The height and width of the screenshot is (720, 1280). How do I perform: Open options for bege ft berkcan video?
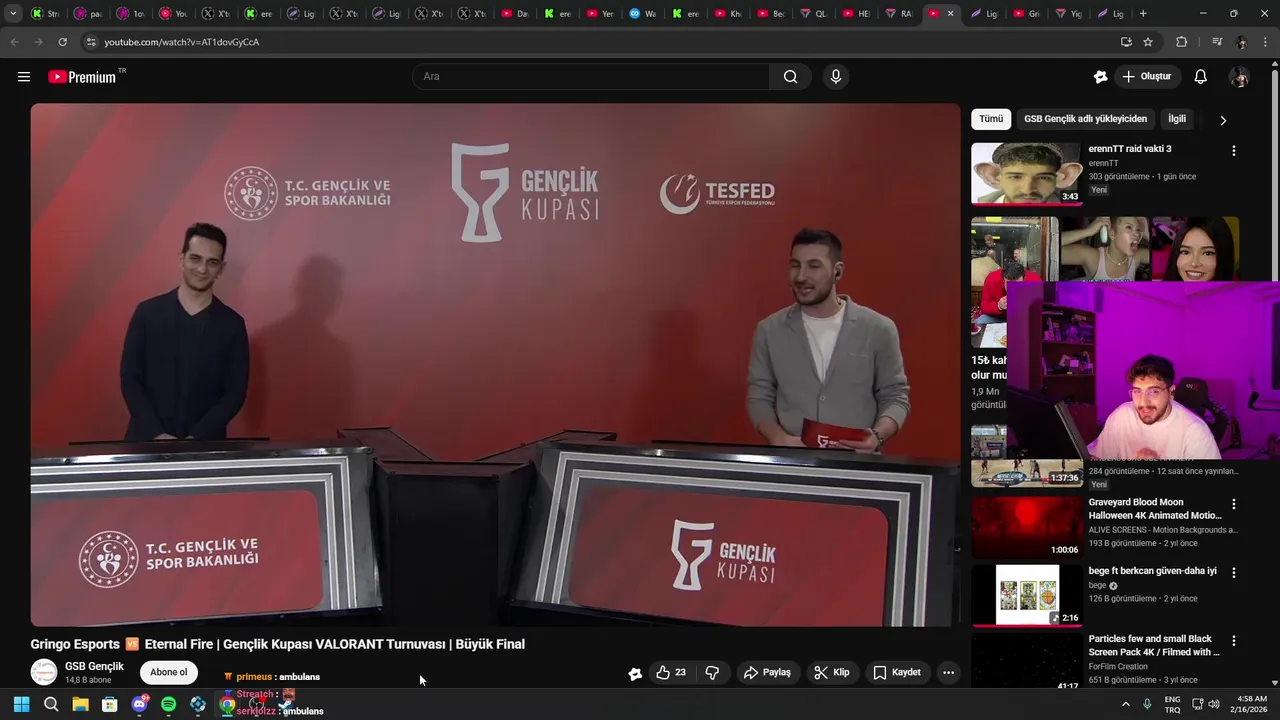1233,572
